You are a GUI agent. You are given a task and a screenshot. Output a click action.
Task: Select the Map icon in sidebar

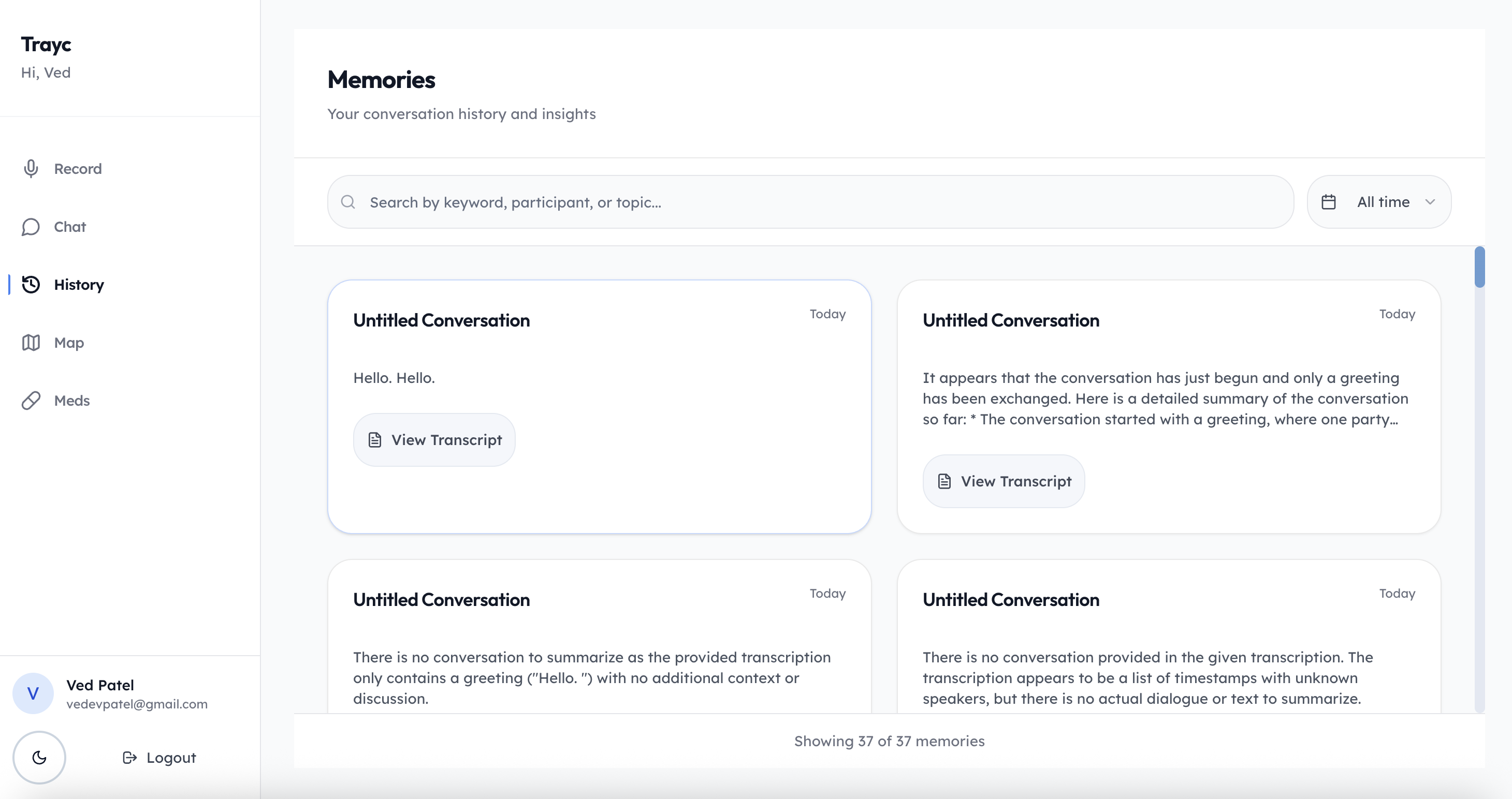(x=31, y=343)
